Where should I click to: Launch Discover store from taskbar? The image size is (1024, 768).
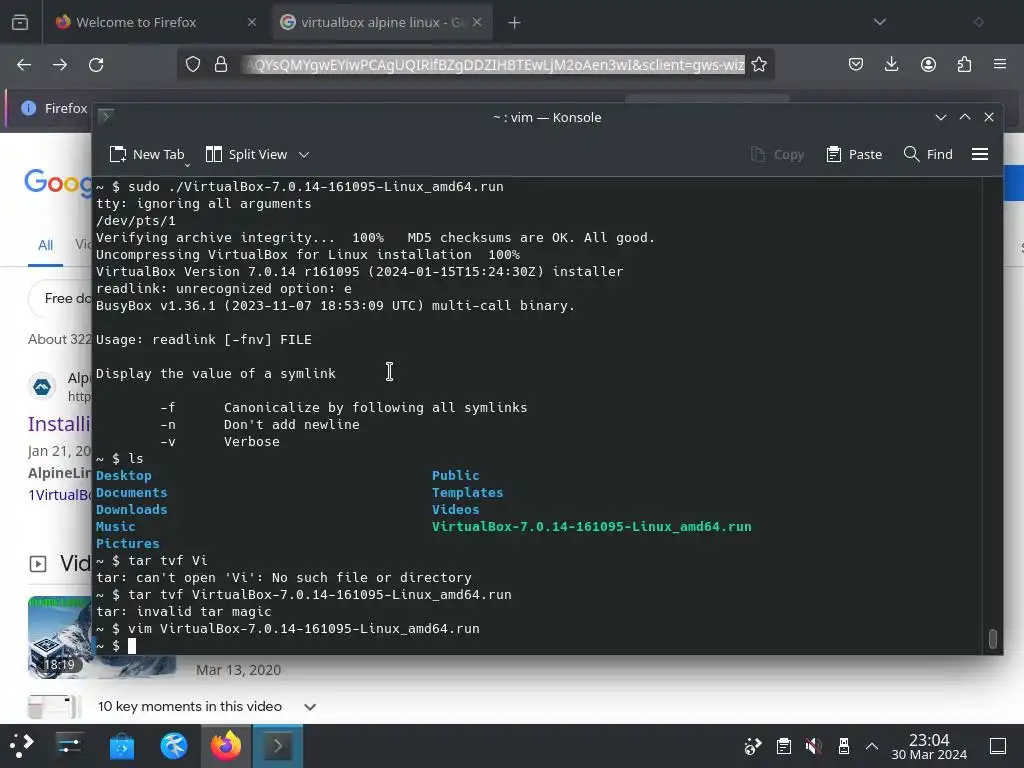point(121,746)
